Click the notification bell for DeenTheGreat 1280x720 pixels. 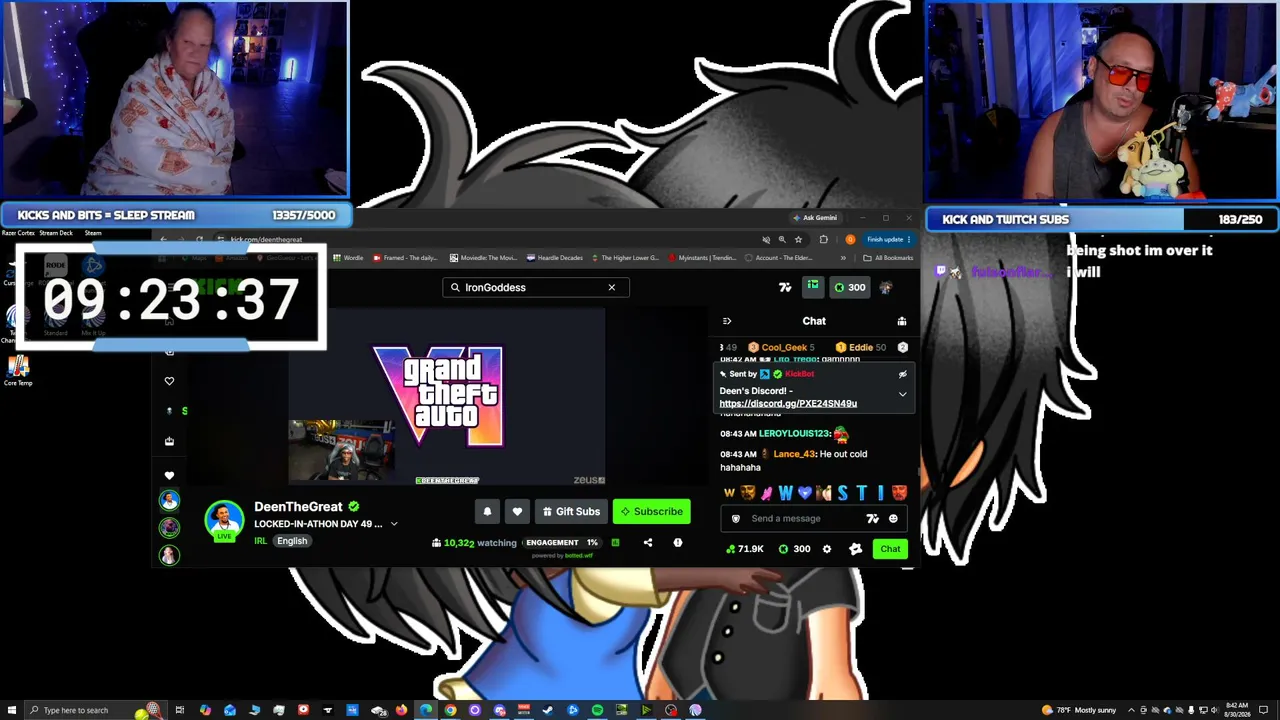[487, 511]
